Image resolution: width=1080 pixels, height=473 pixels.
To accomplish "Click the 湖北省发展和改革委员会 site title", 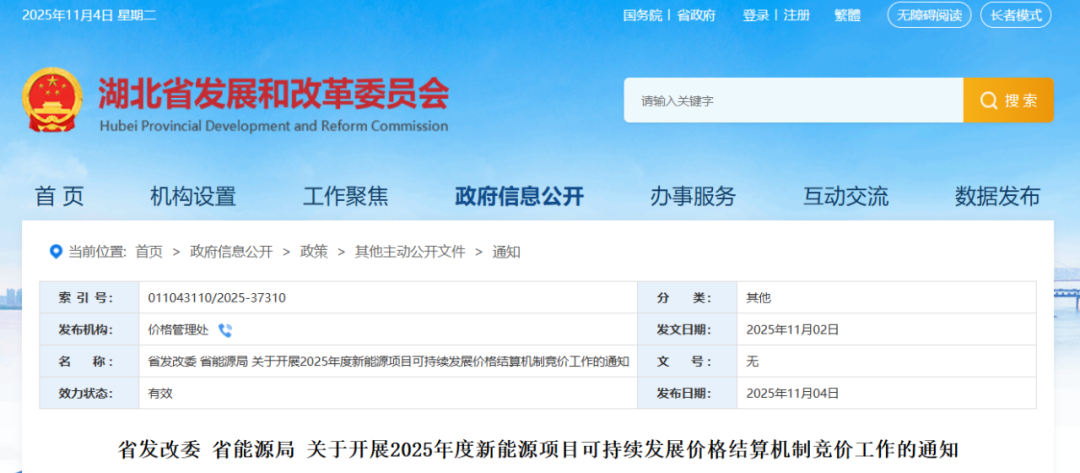I will pyautogui.click(x=273, y=93).
